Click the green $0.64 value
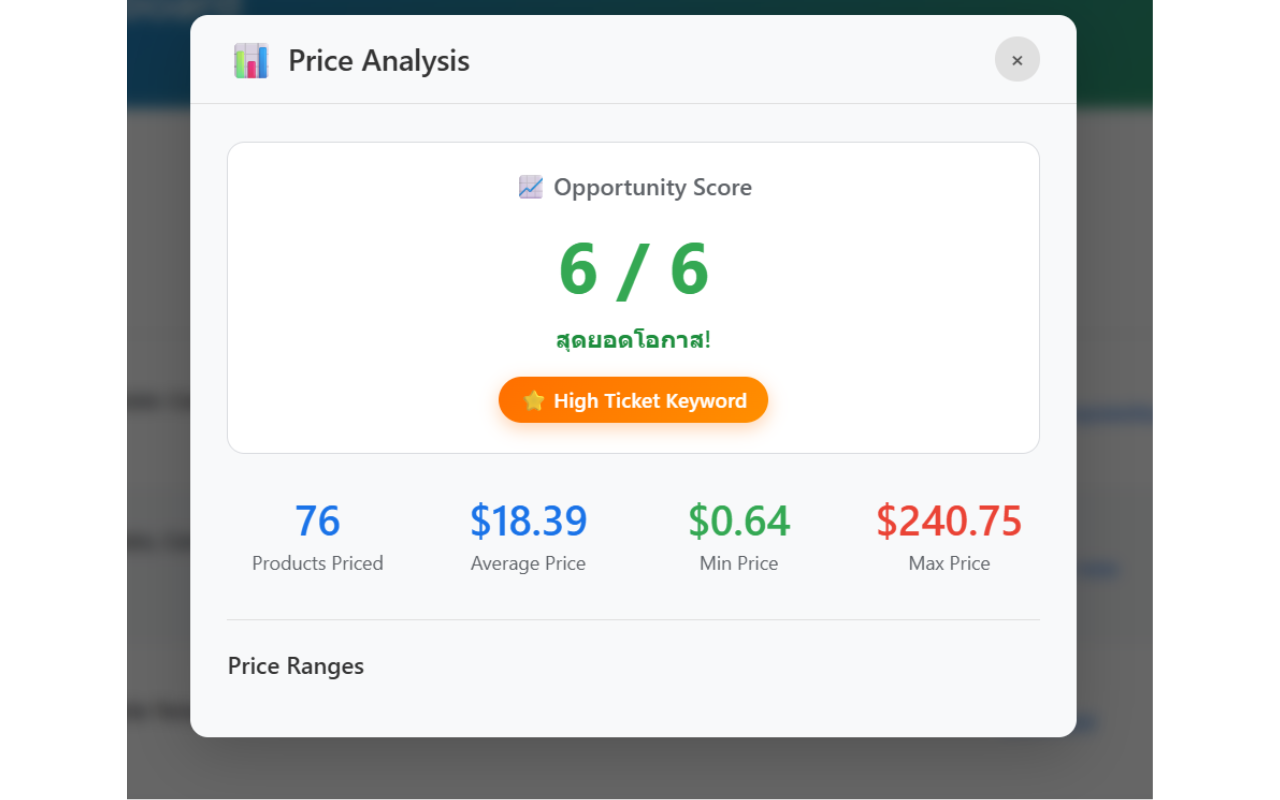This screenshot has width=1280, height=800. pyautogui.click(x=739, y=521)
